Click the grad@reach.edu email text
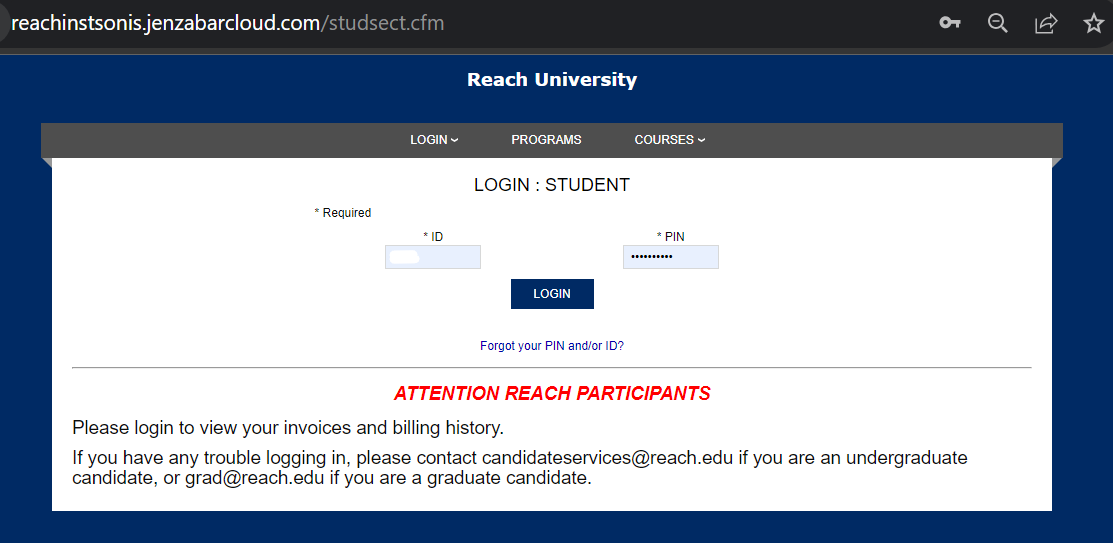This screenshot has width=1113, height=543. [x=255, y=478]
